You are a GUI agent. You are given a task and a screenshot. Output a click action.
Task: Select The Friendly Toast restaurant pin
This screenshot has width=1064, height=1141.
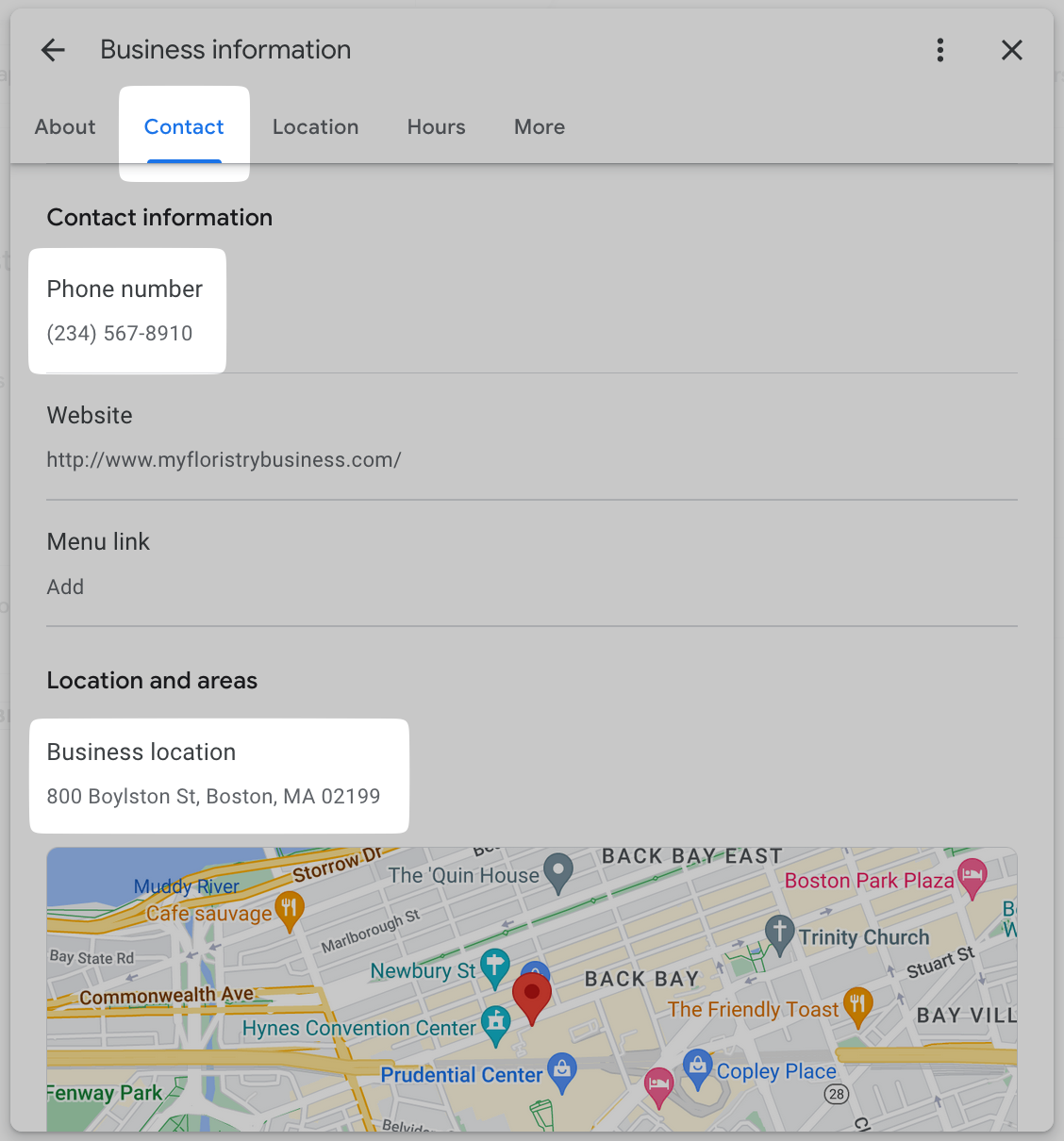858,1003
